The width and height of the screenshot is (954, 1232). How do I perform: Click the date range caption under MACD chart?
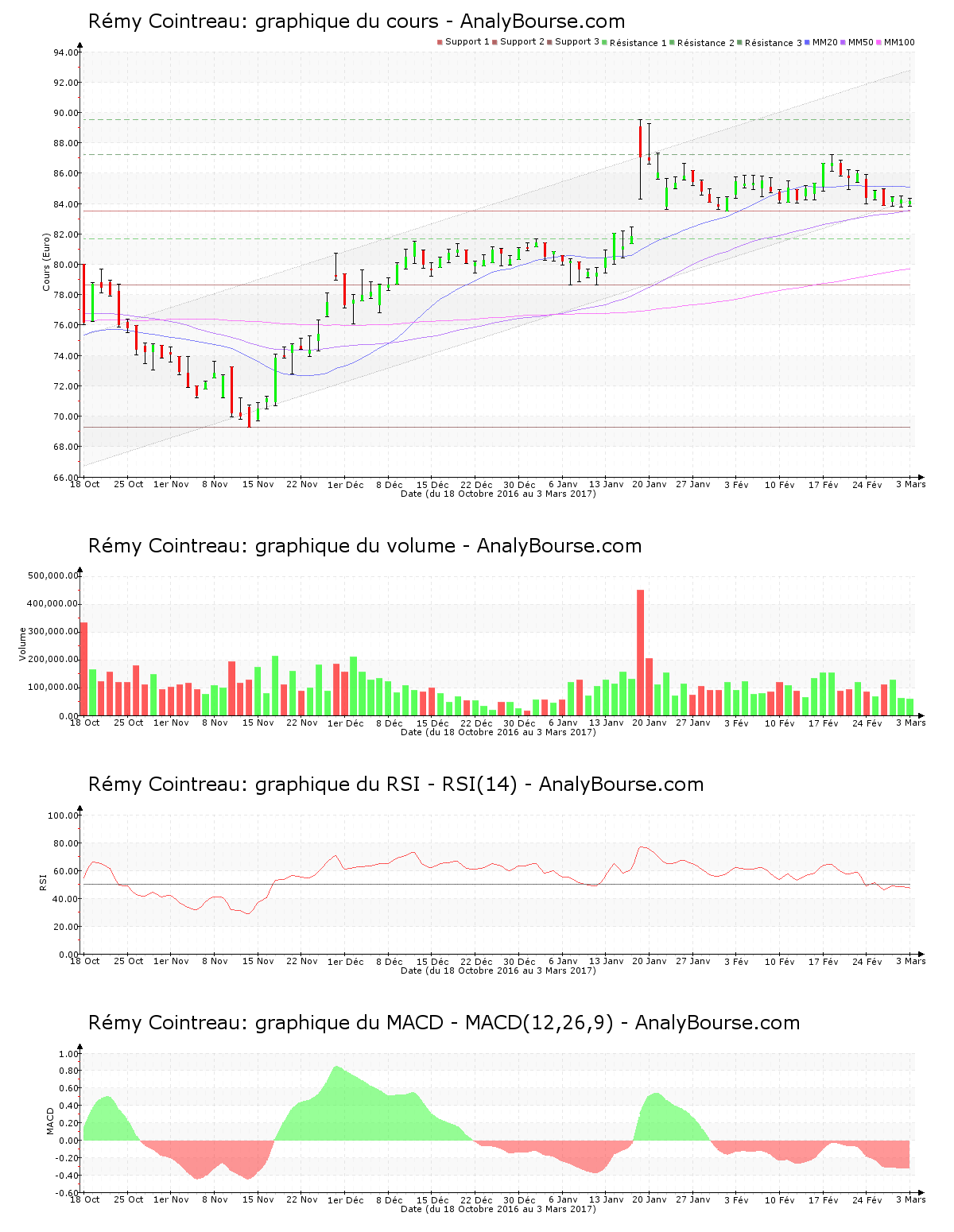[x=498, y=1209]
